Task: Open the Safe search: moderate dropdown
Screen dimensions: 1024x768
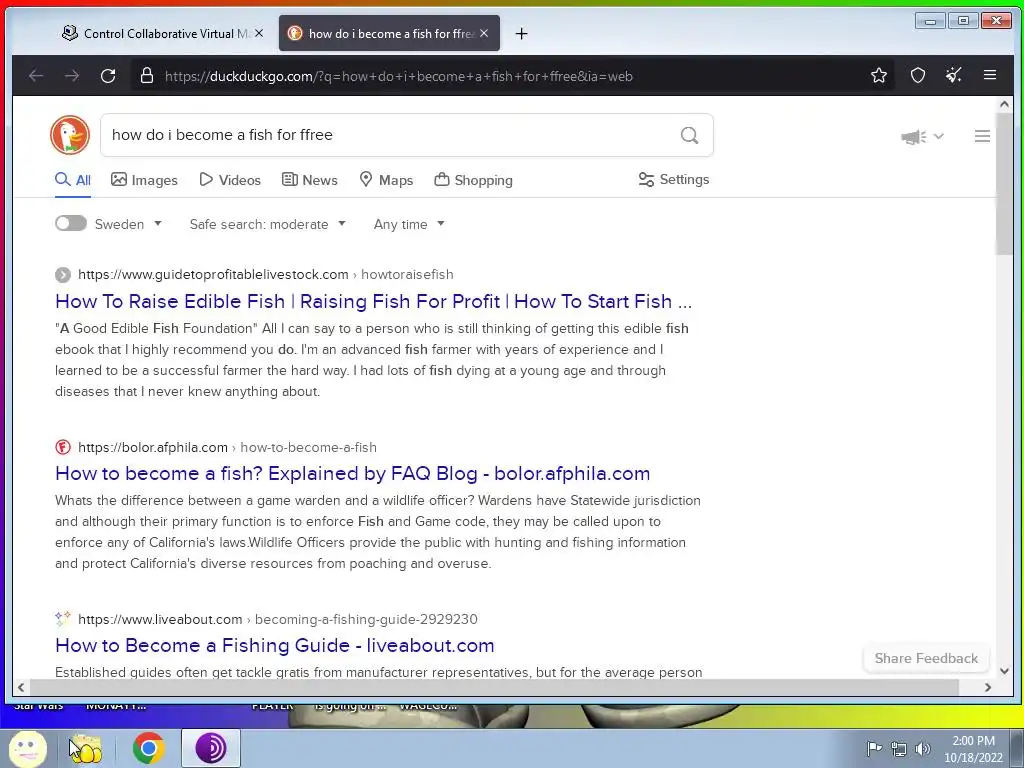Action: [x=268, y=224]
